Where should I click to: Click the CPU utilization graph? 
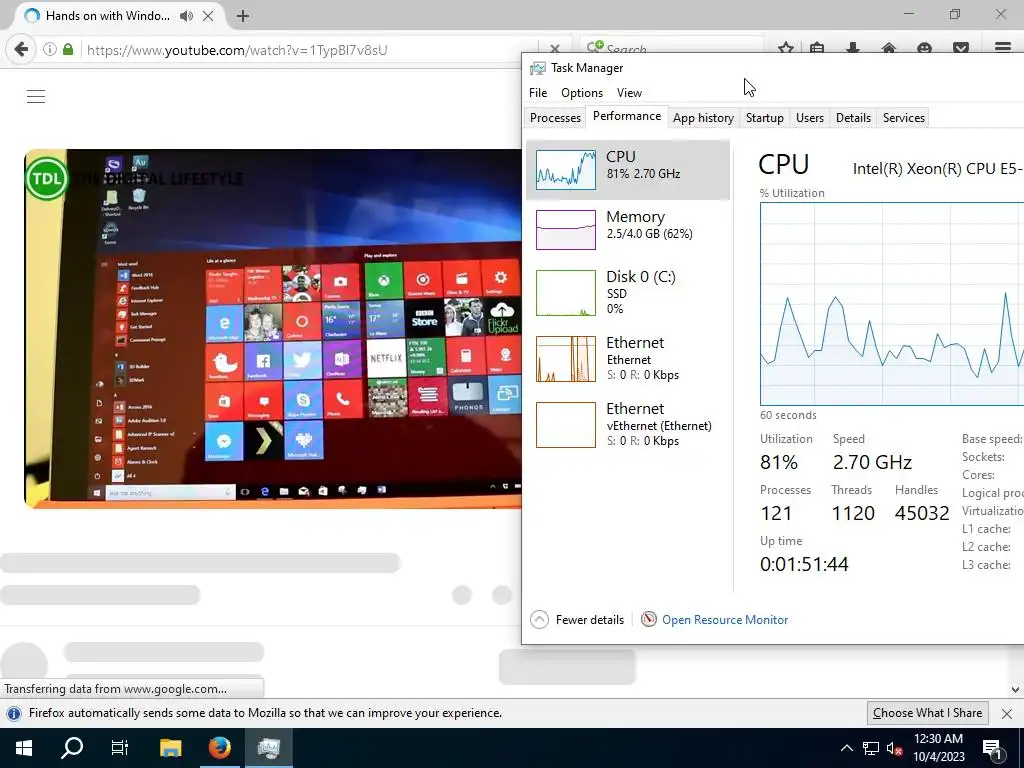pos(891,304)
